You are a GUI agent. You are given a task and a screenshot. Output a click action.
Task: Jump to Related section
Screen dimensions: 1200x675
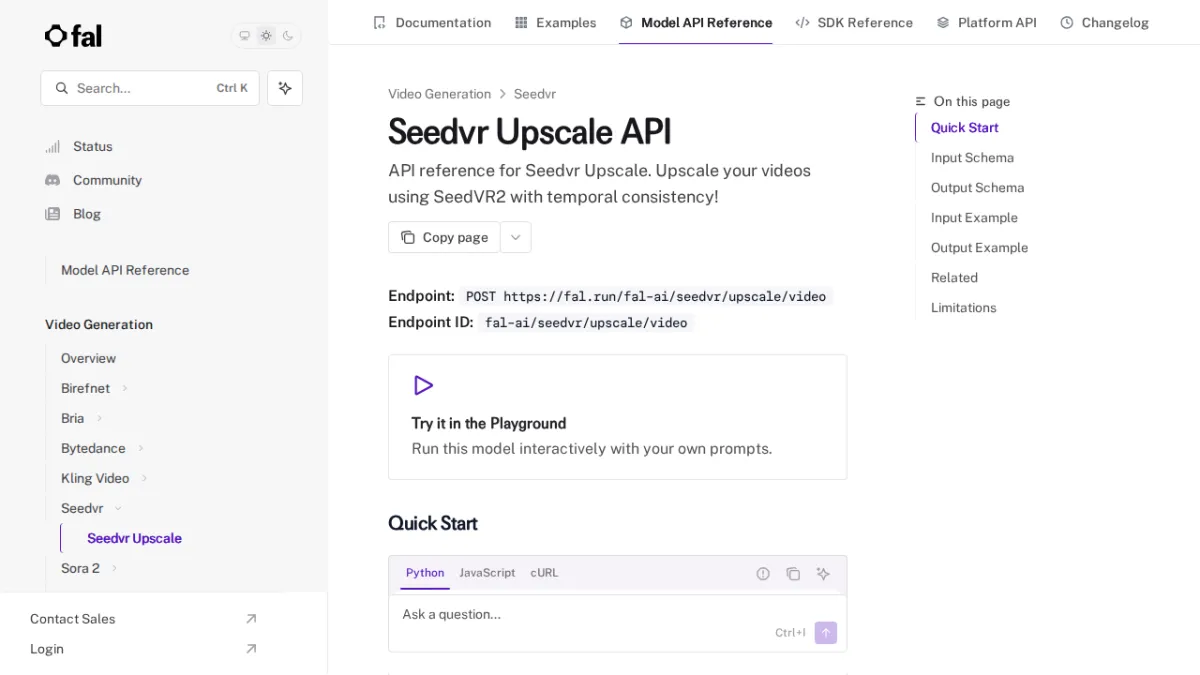pos(954,277)
